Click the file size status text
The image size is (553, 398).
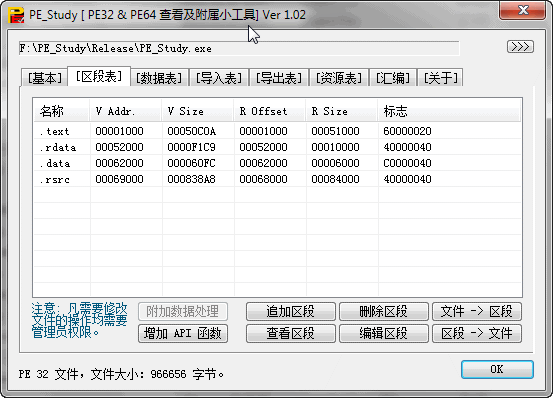[x=121, y=374]
